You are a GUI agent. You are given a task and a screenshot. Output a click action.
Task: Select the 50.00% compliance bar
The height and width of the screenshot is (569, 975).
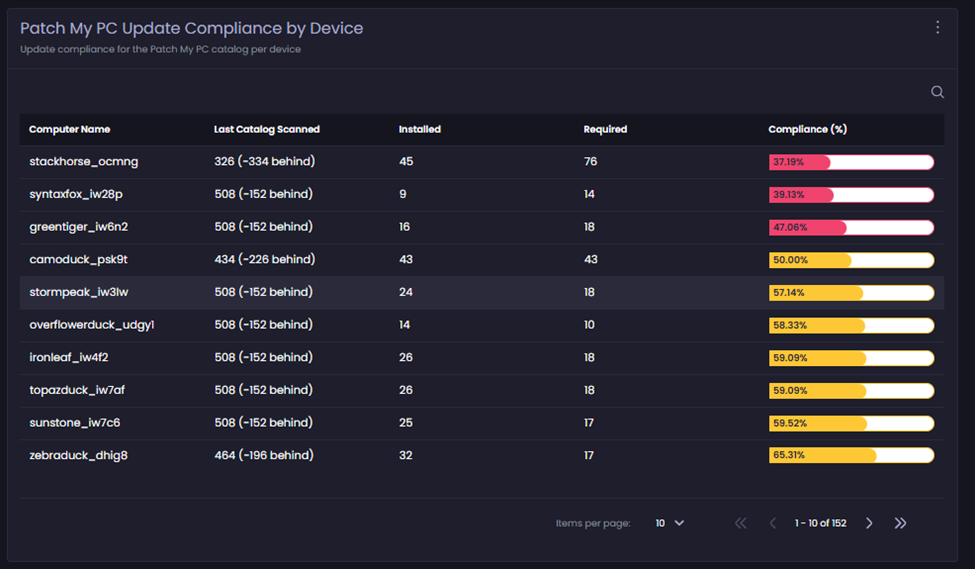(851, 260)
